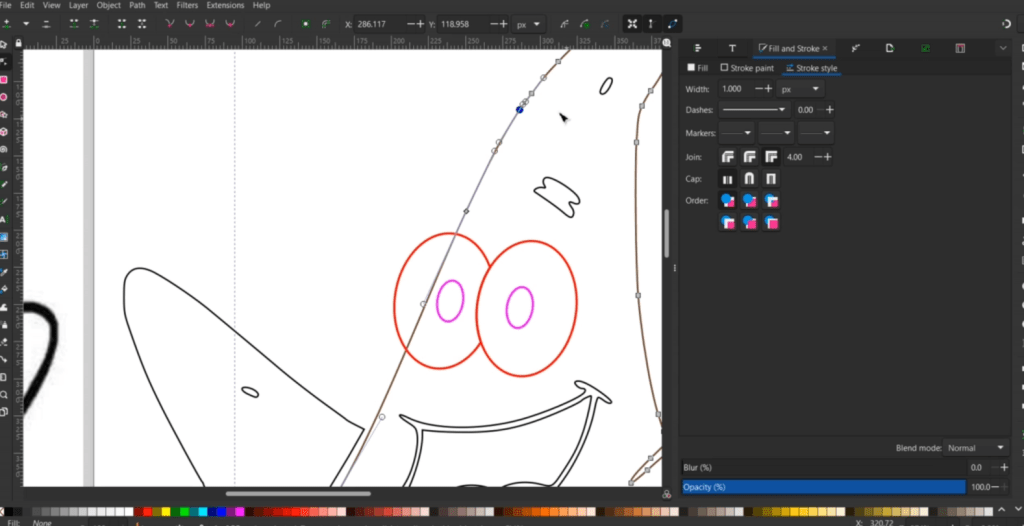Select the Text tool in left toolbox
The image size is (1024, 526).
(x=4, y=219)
